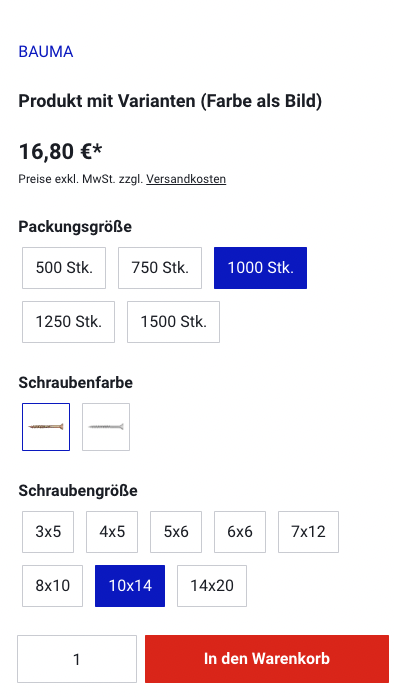Select the silver screw image option
This screenshot has height=697, width=394.
tap(106, 427)
